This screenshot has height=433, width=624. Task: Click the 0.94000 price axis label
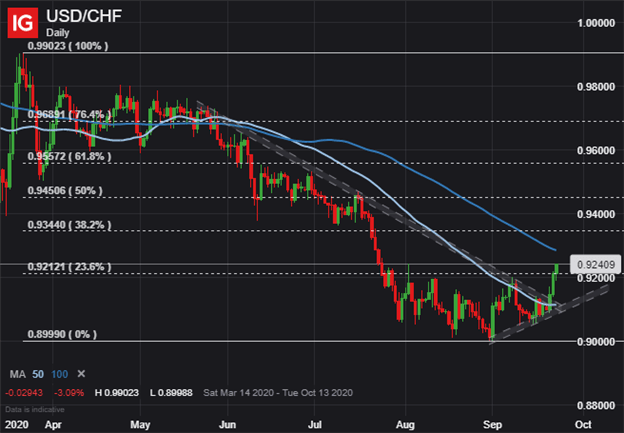pyautogui.click(x=596, y=214)
